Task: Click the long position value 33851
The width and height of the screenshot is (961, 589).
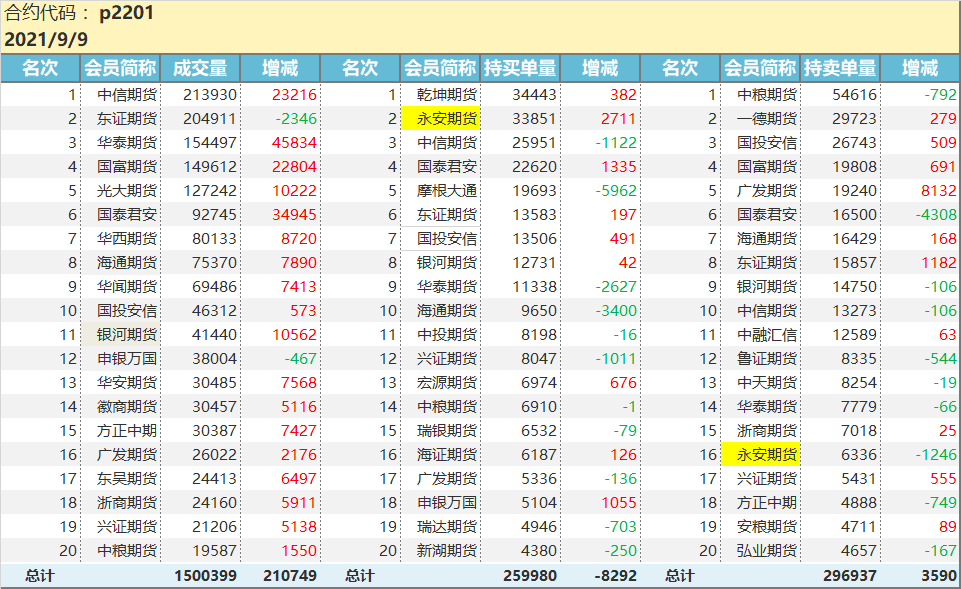Action: coord(534,119)
